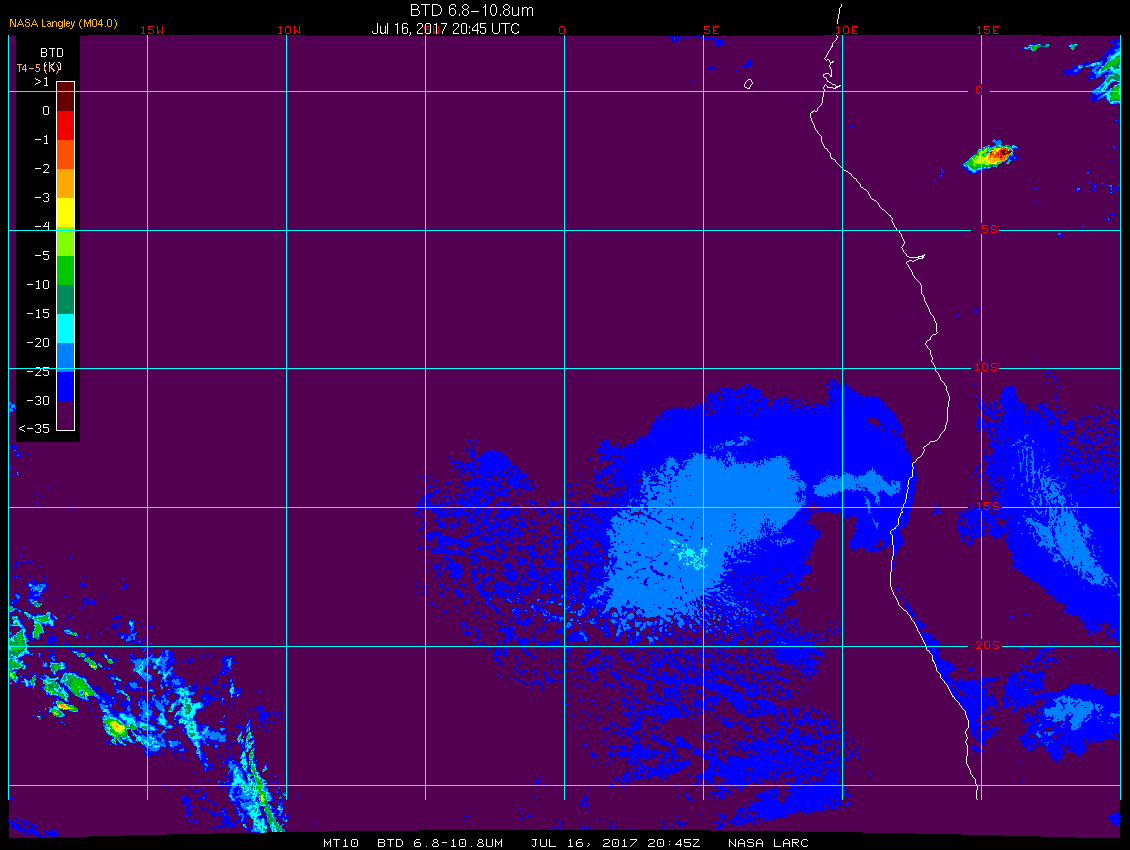Click the cyan spot inside the light-blue cloud

tap(690, 554)
